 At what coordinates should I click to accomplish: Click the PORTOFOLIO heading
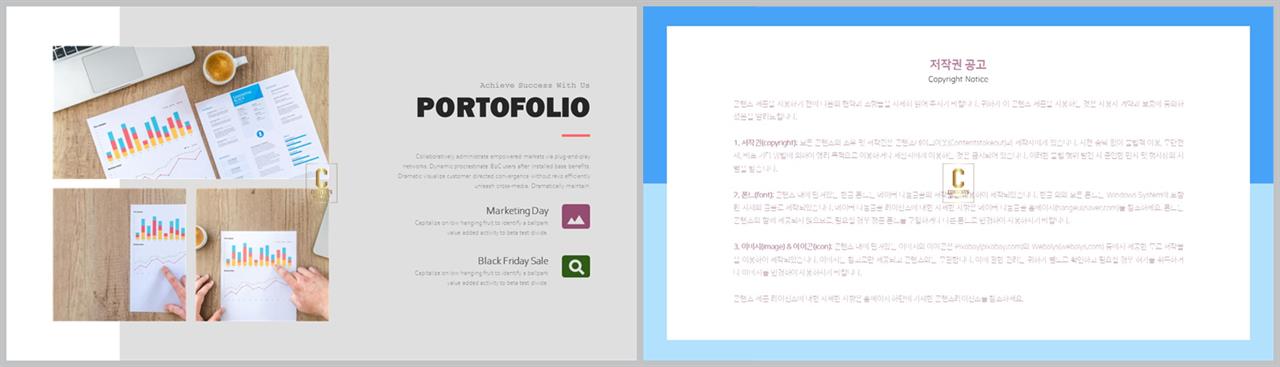coord(503,108)
